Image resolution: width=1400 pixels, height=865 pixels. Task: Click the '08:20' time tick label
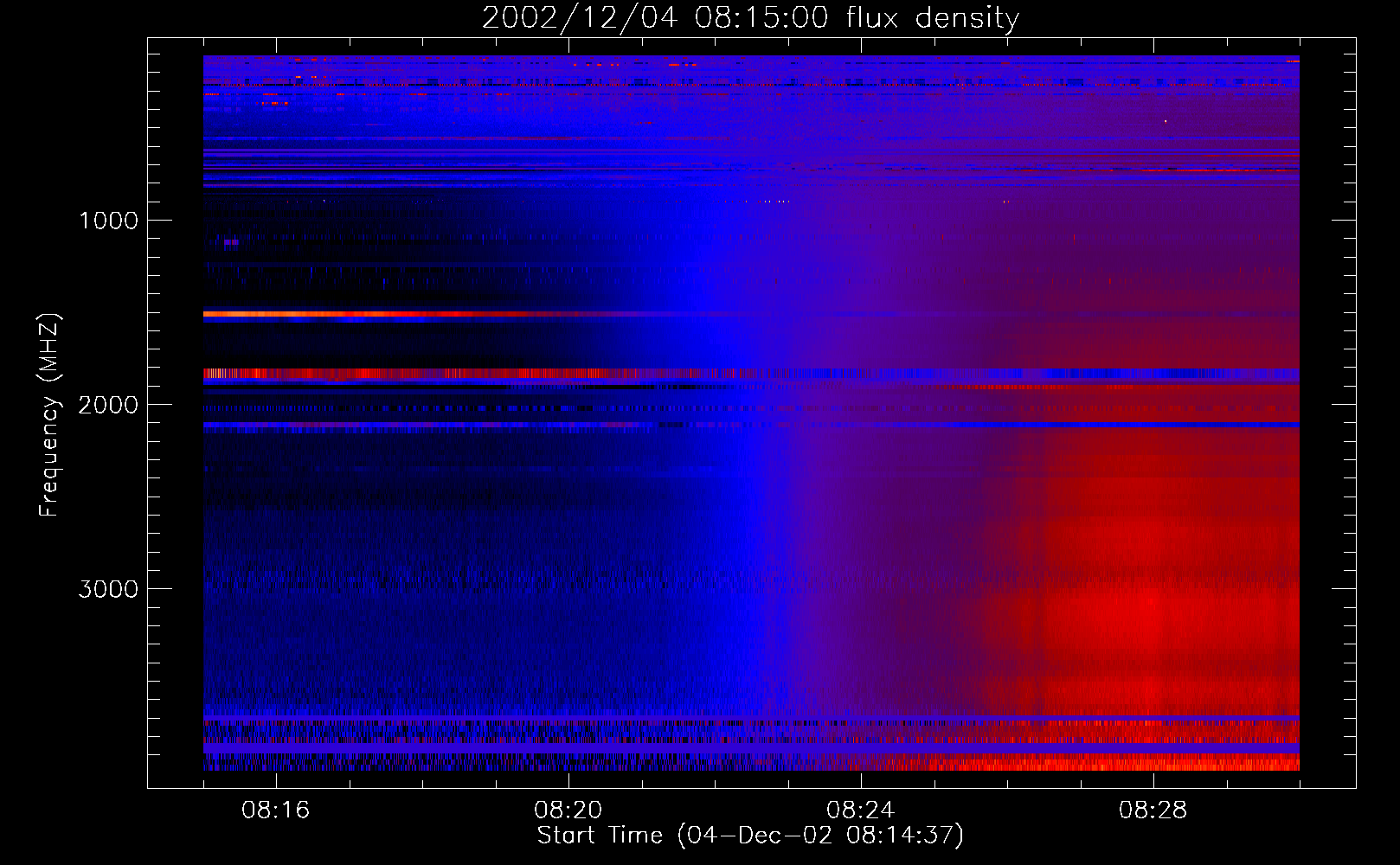pos(568,811)
